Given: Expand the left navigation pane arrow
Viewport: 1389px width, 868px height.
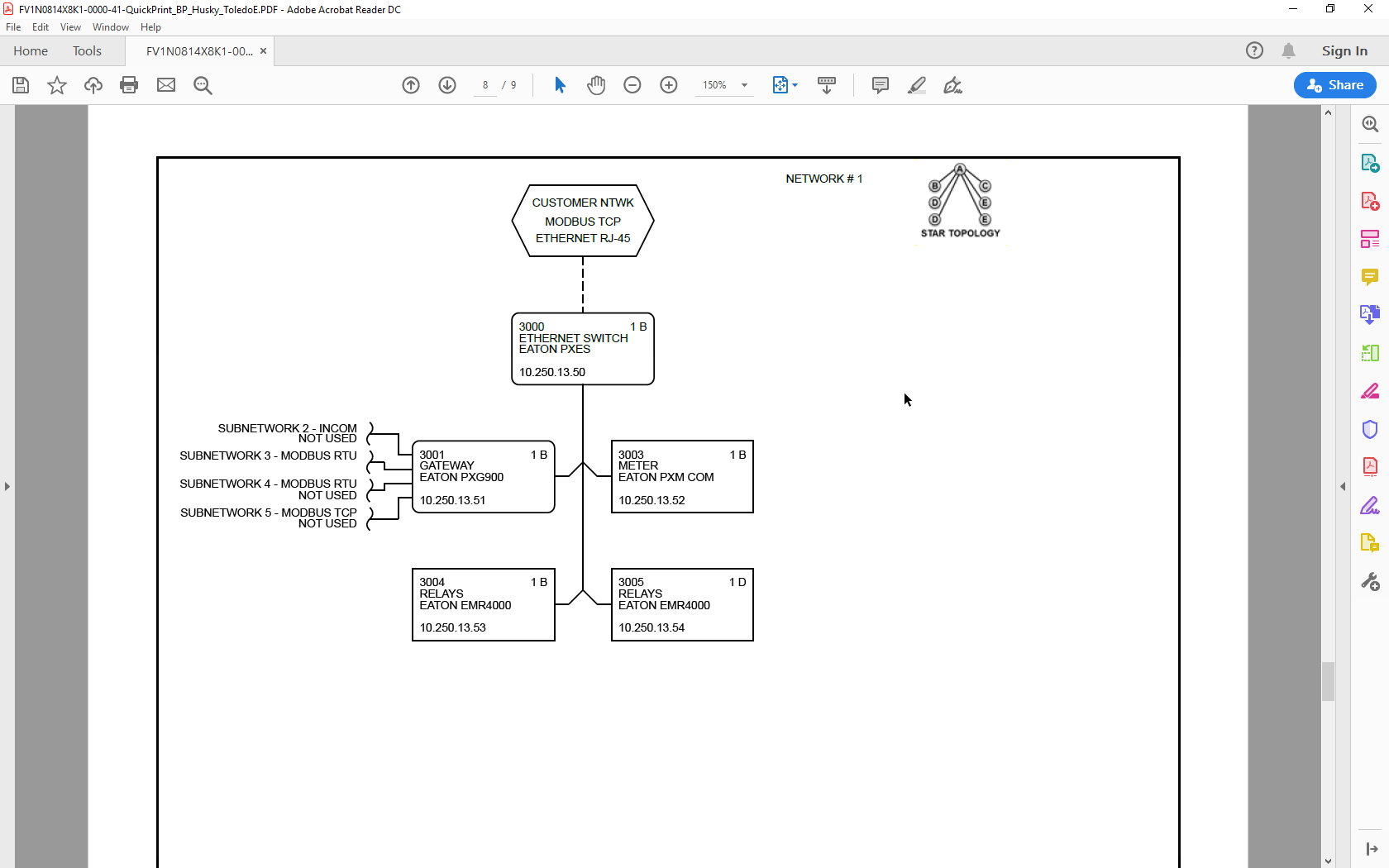Looking at the screenshot, I should click(x=7, y=486).
